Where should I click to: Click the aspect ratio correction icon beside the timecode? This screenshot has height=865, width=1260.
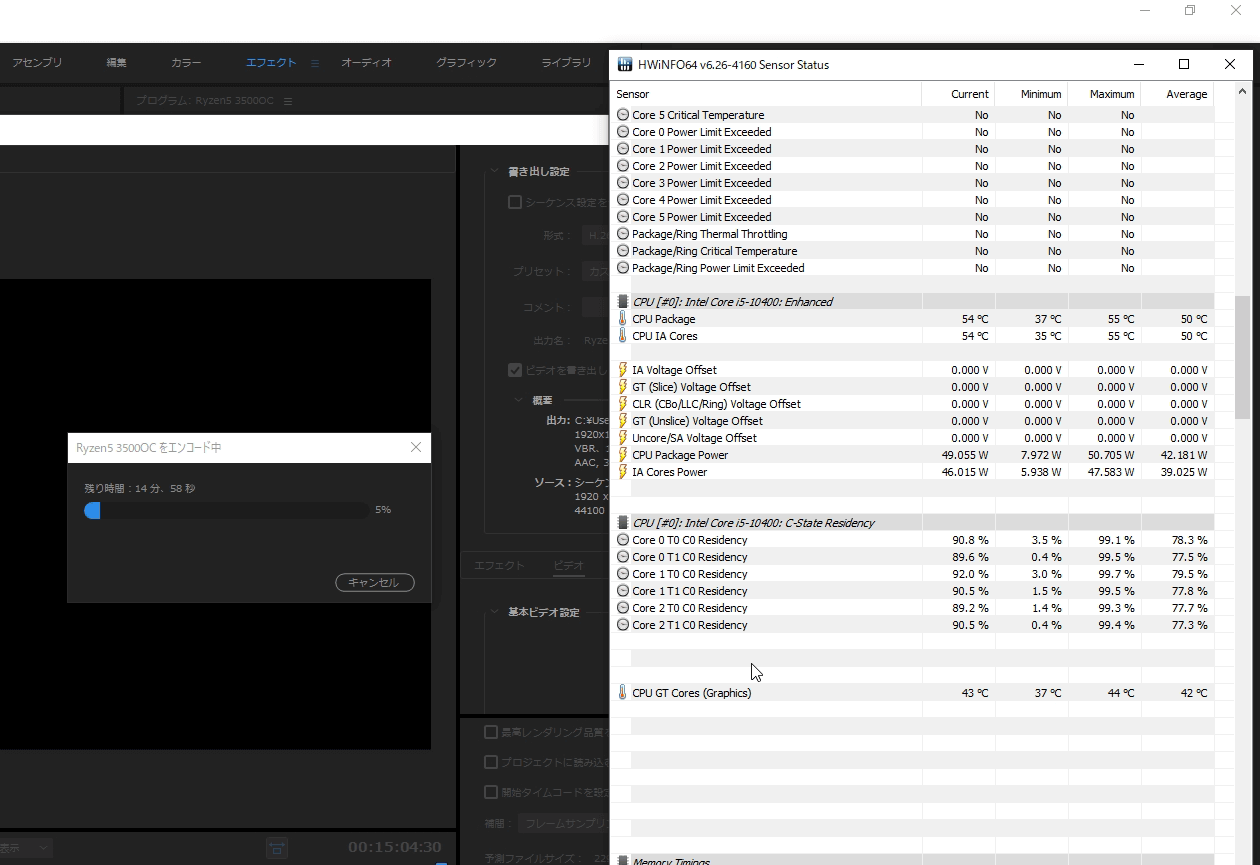coord(277,847)
